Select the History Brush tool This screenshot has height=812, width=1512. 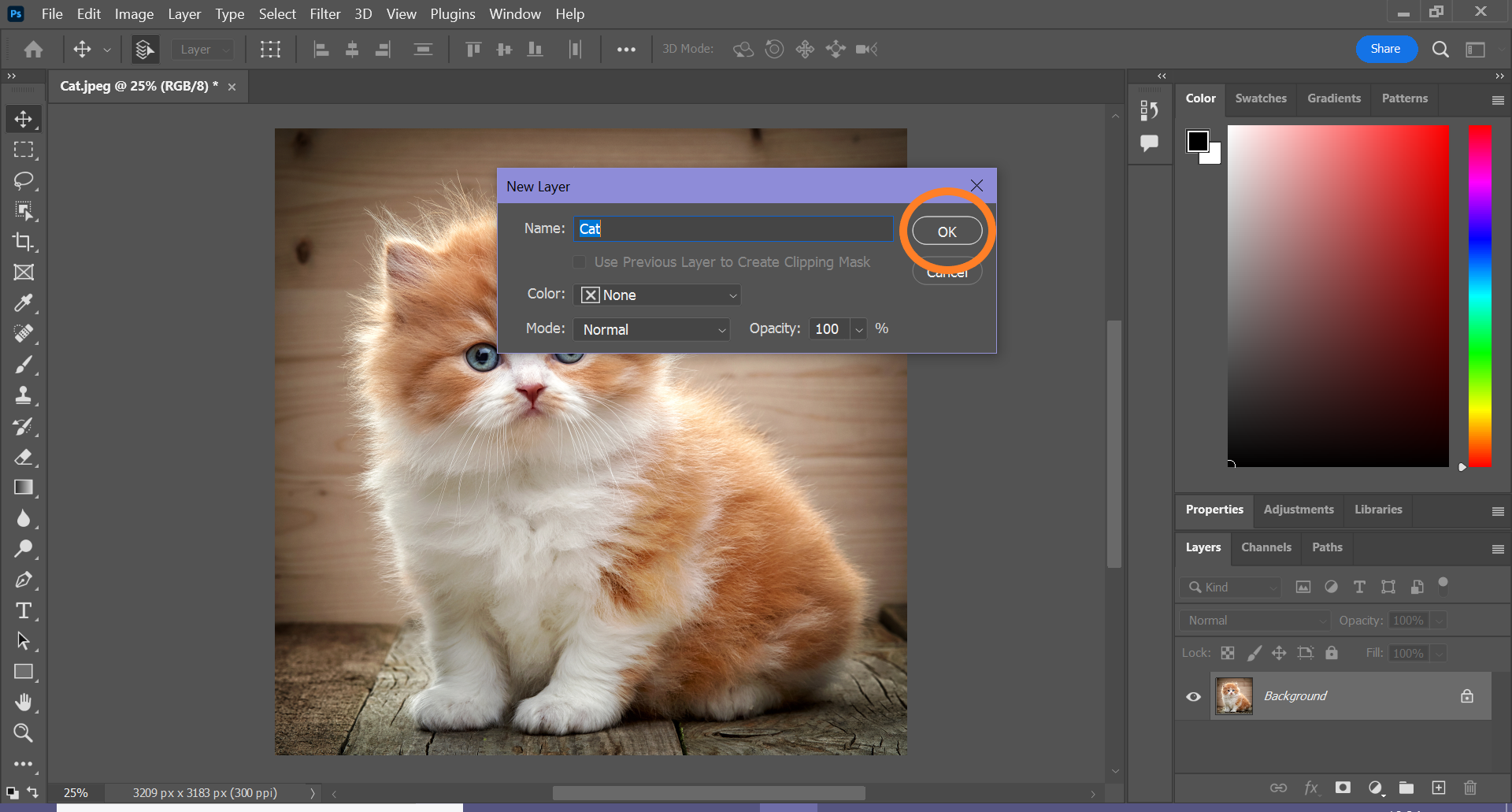coord(23,426)
